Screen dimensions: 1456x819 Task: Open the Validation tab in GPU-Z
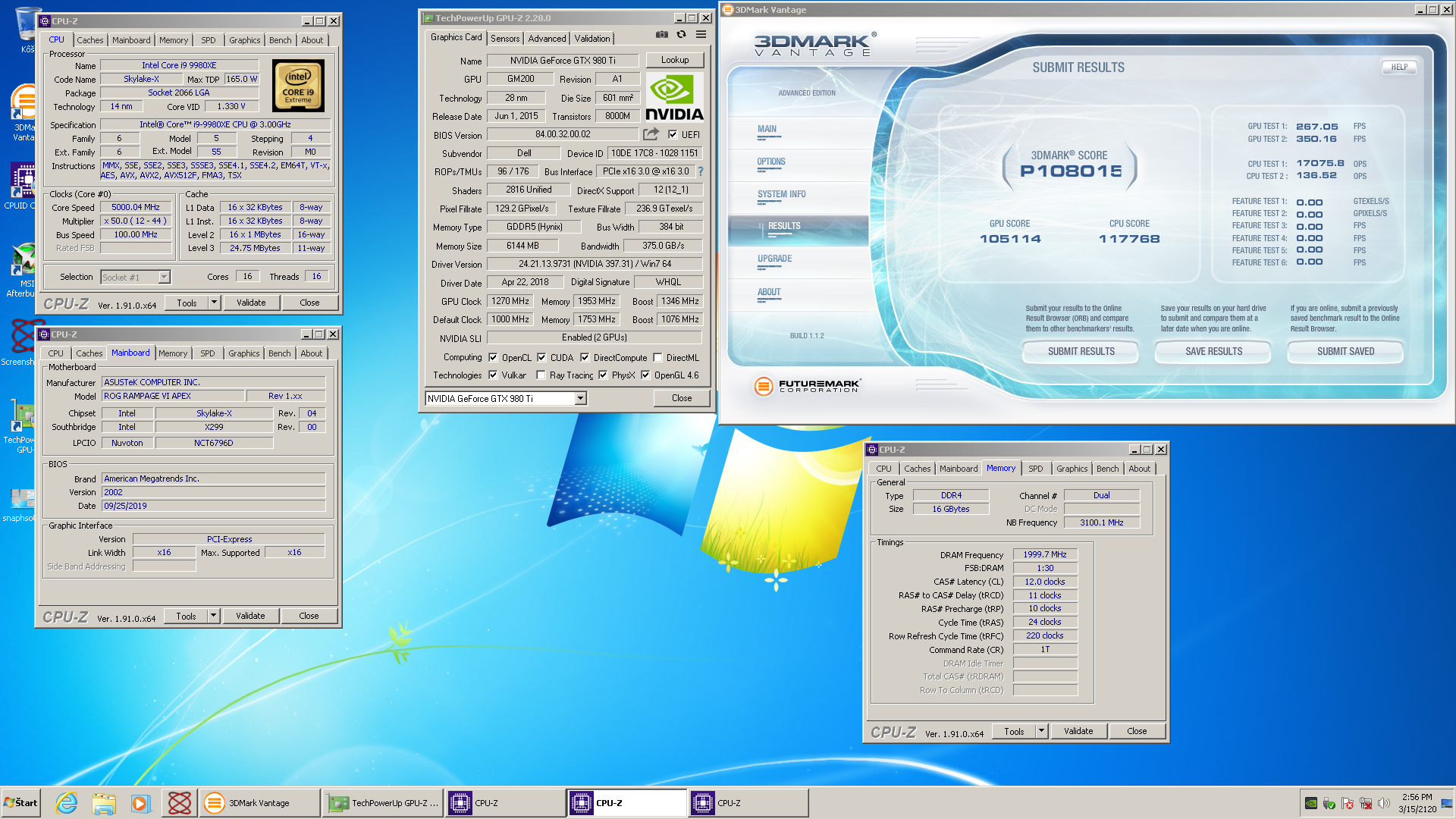[x=591, y=39]
